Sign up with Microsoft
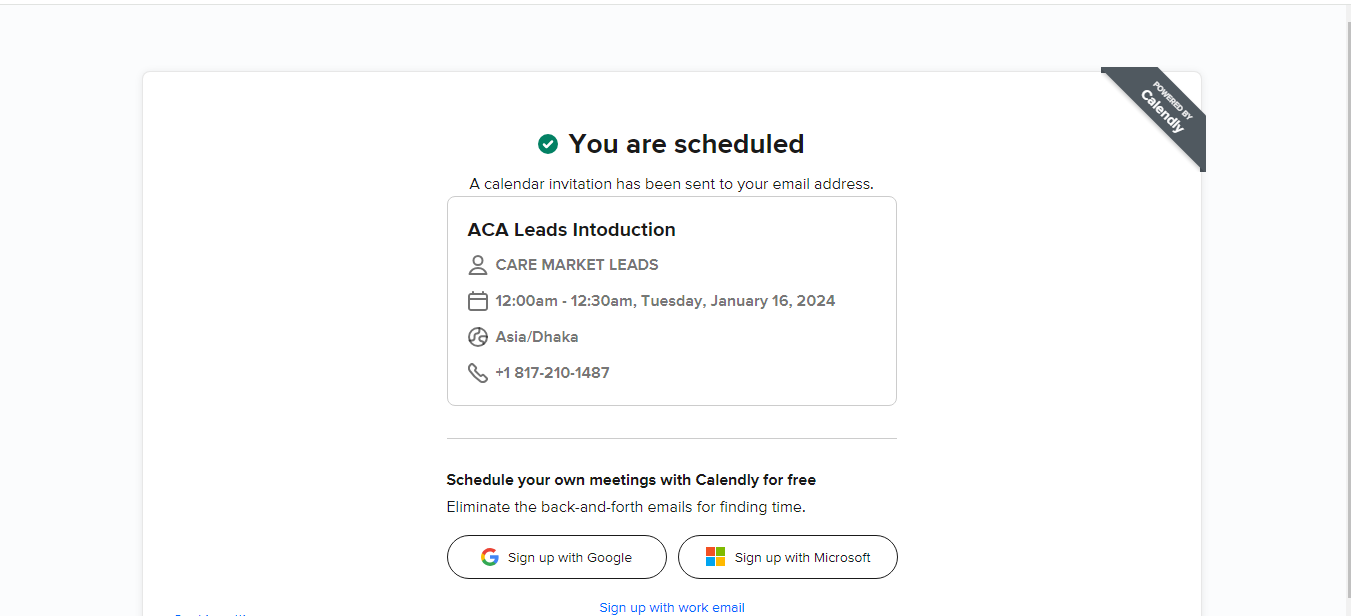 pos(788,557)
